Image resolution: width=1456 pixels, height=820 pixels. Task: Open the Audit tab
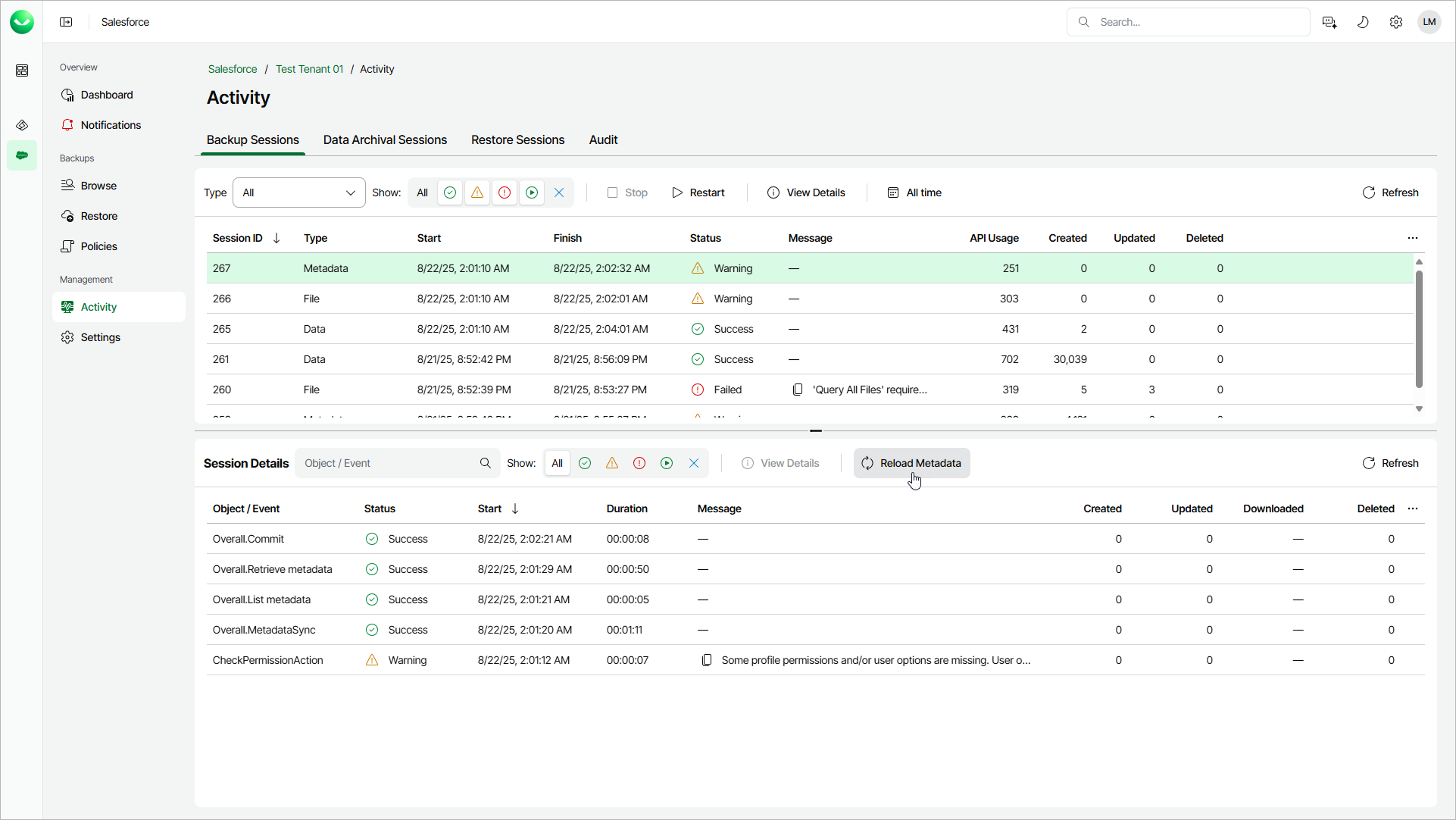(603, 140)
